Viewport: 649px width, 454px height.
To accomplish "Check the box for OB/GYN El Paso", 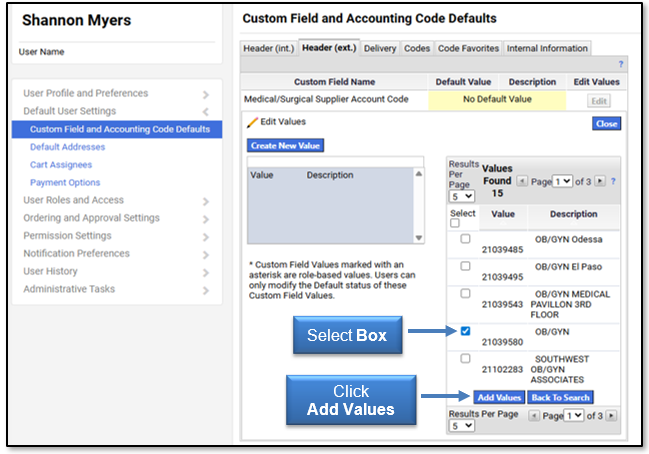I will coord(466,266).
